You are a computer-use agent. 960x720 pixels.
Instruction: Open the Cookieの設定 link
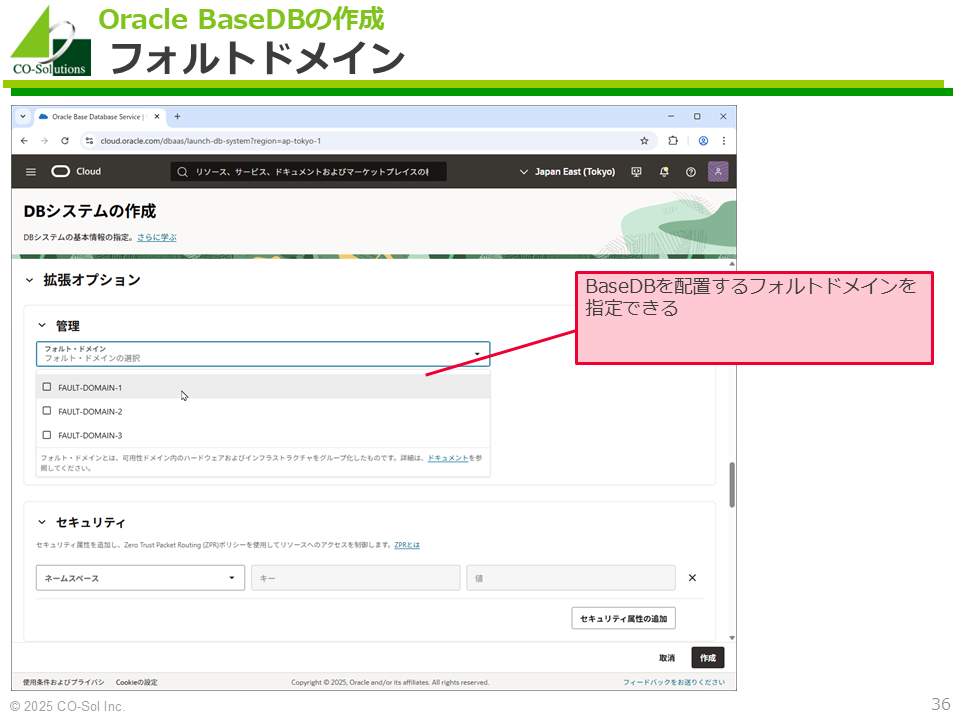137,682
